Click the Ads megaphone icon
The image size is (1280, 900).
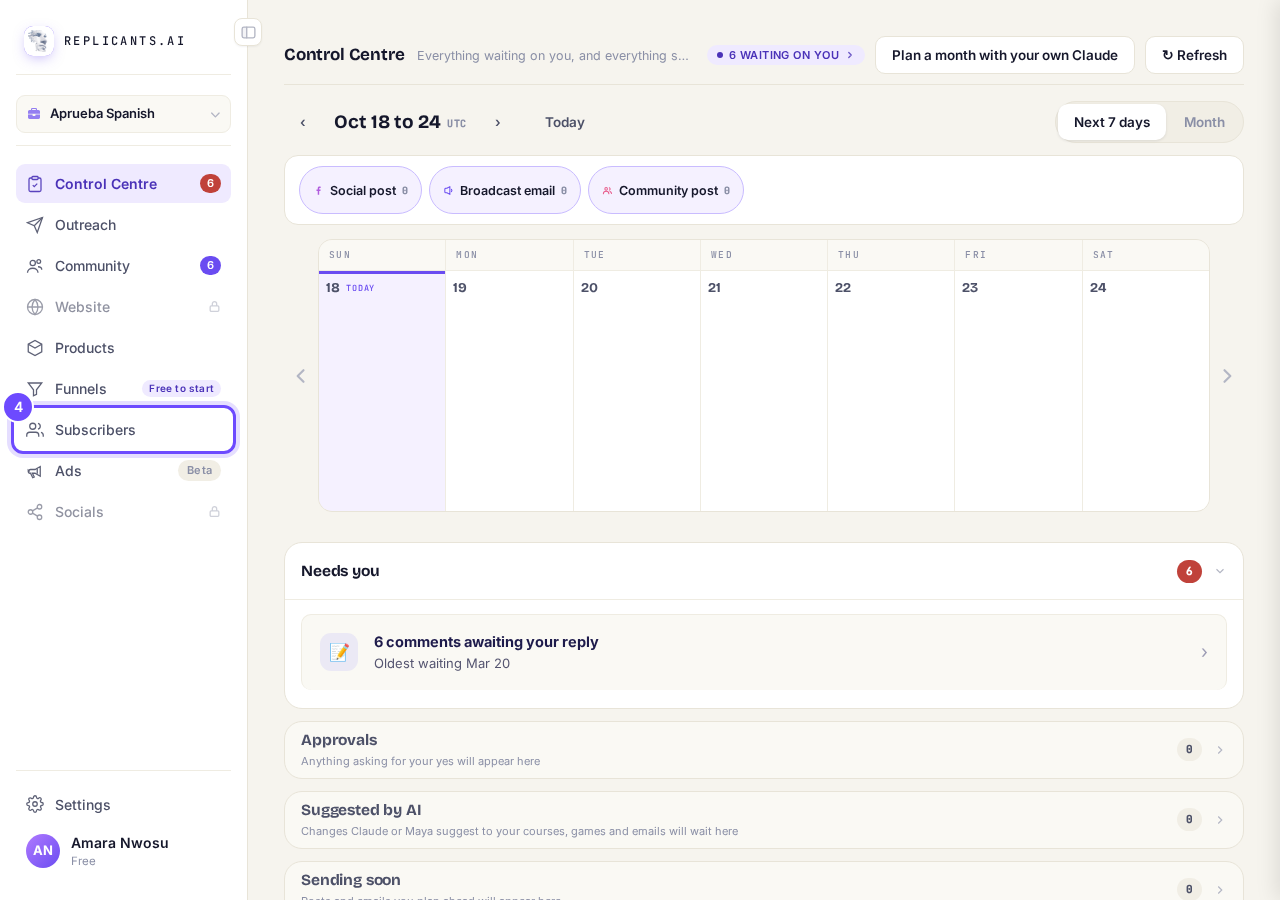click(x=35, y=471)
